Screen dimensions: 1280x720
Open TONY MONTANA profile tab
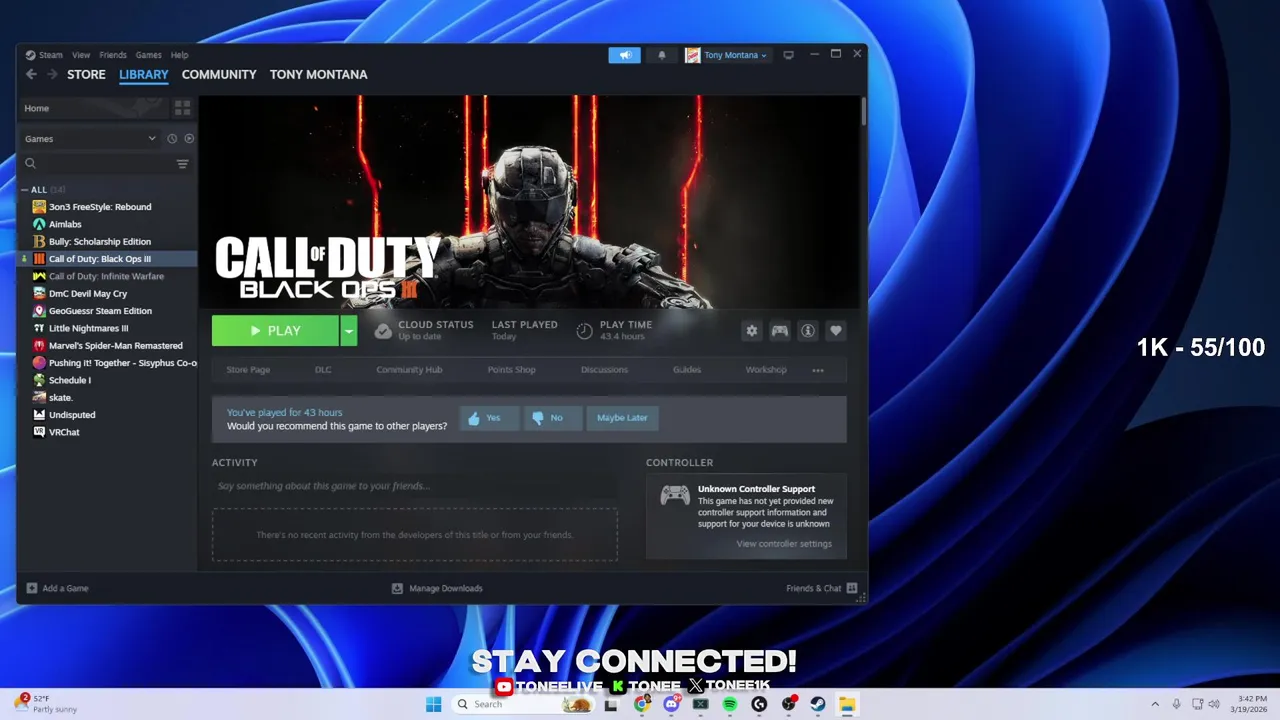318,75
